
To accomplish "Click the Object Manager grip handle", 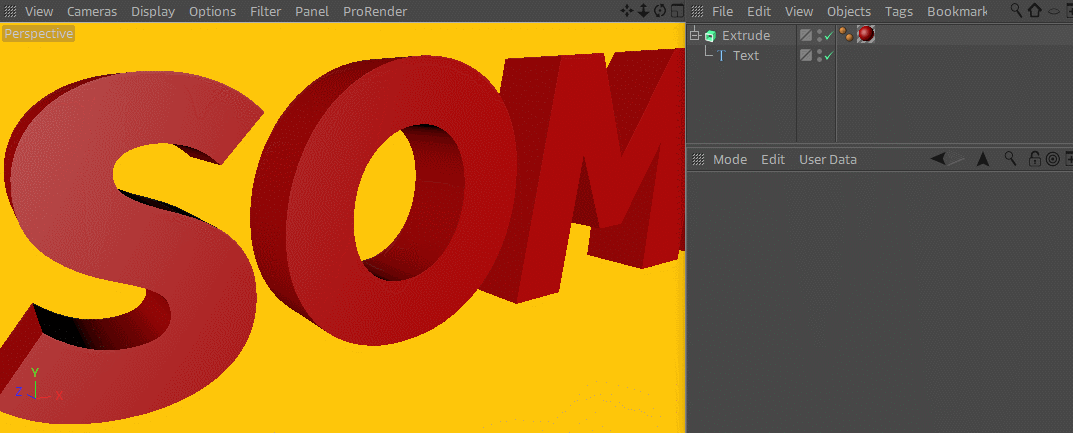I will (698, 12).
